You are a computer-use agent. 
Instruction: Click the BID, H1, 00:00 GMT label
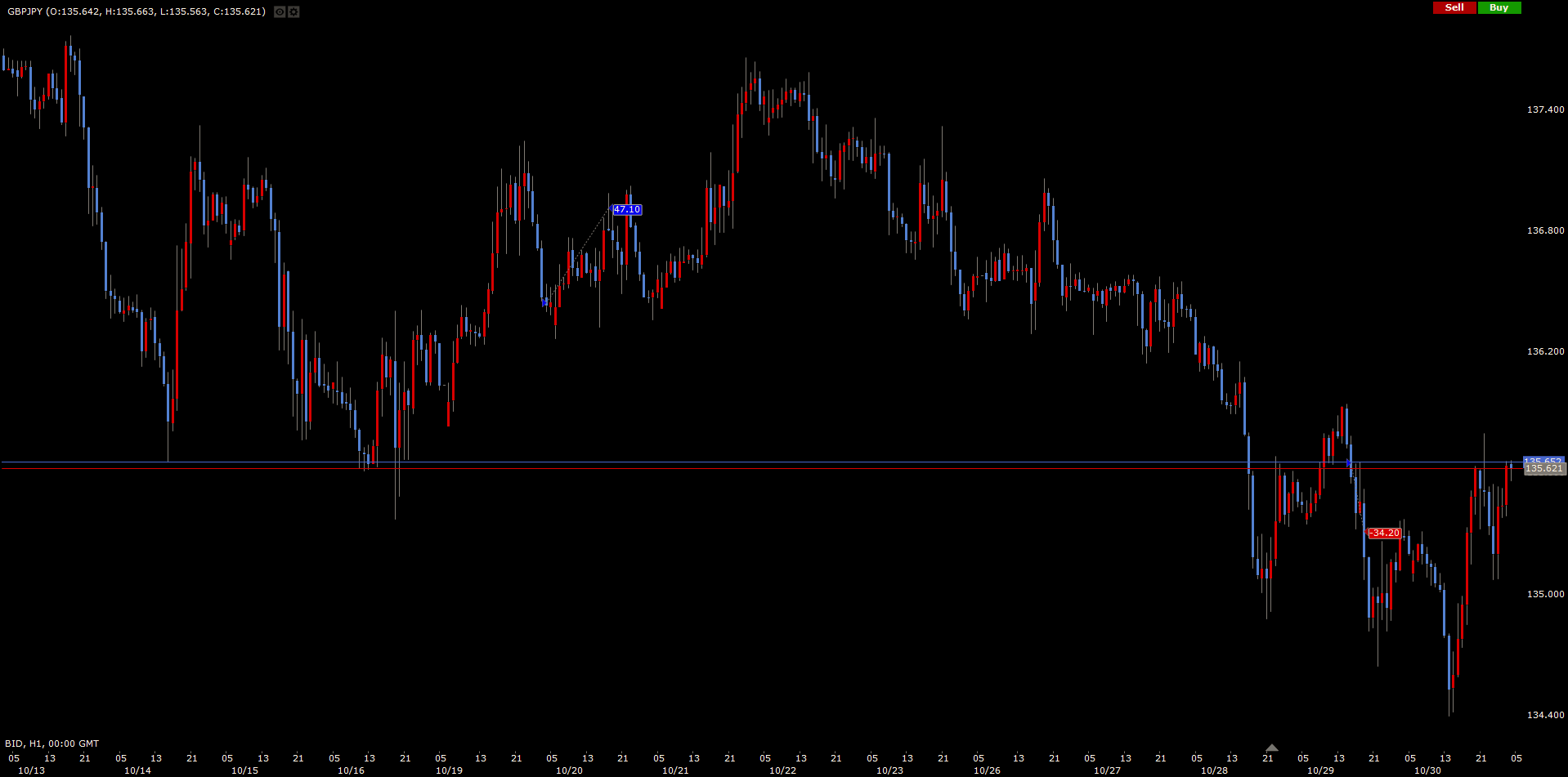[52, 744]
